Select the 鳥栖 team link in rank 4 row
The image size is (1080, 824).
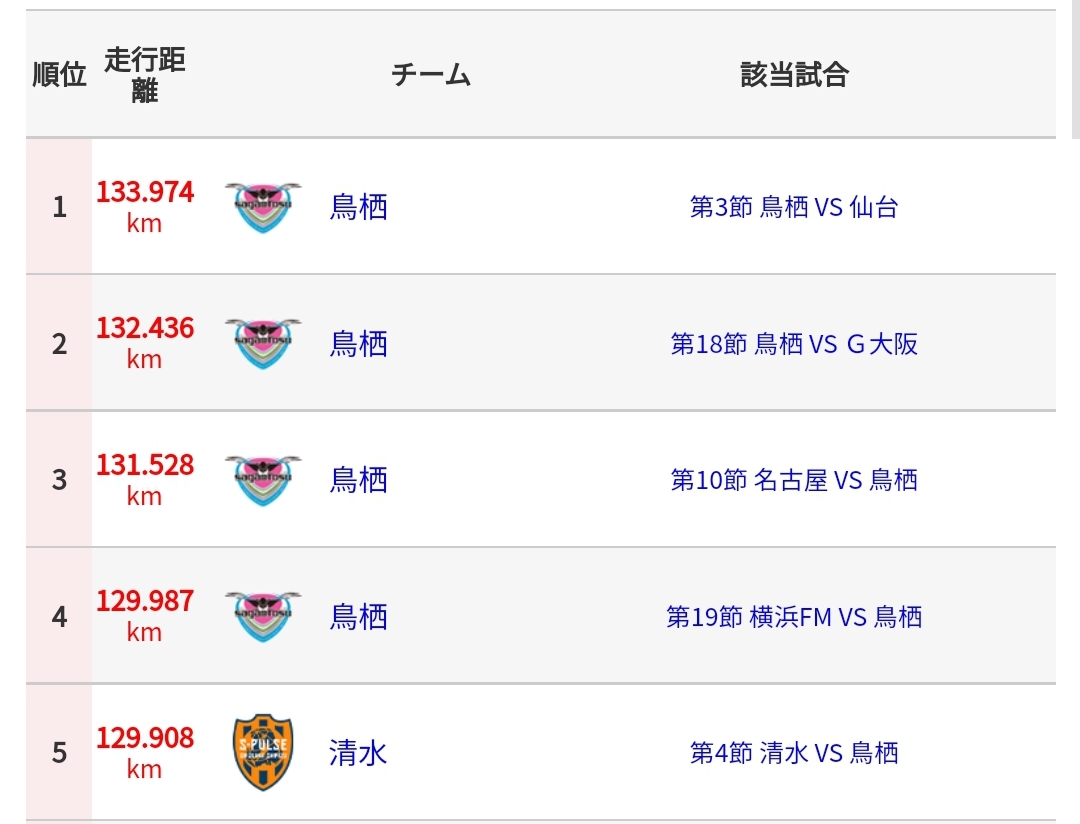coord(358,617)
